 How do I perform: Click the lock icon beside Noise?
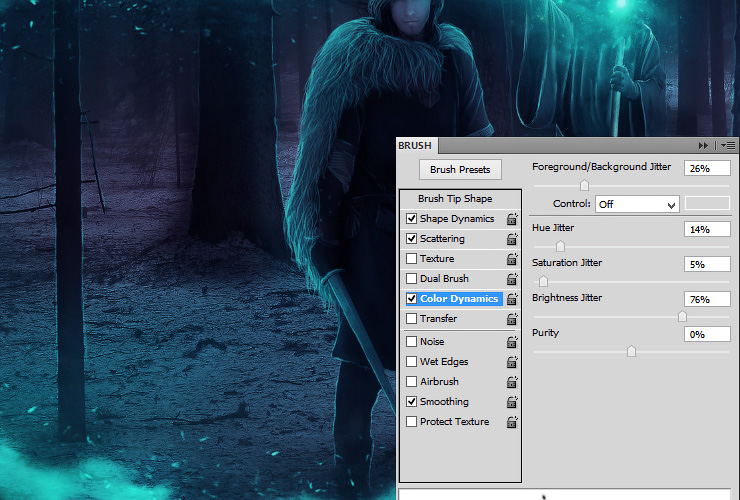(512, 342)
